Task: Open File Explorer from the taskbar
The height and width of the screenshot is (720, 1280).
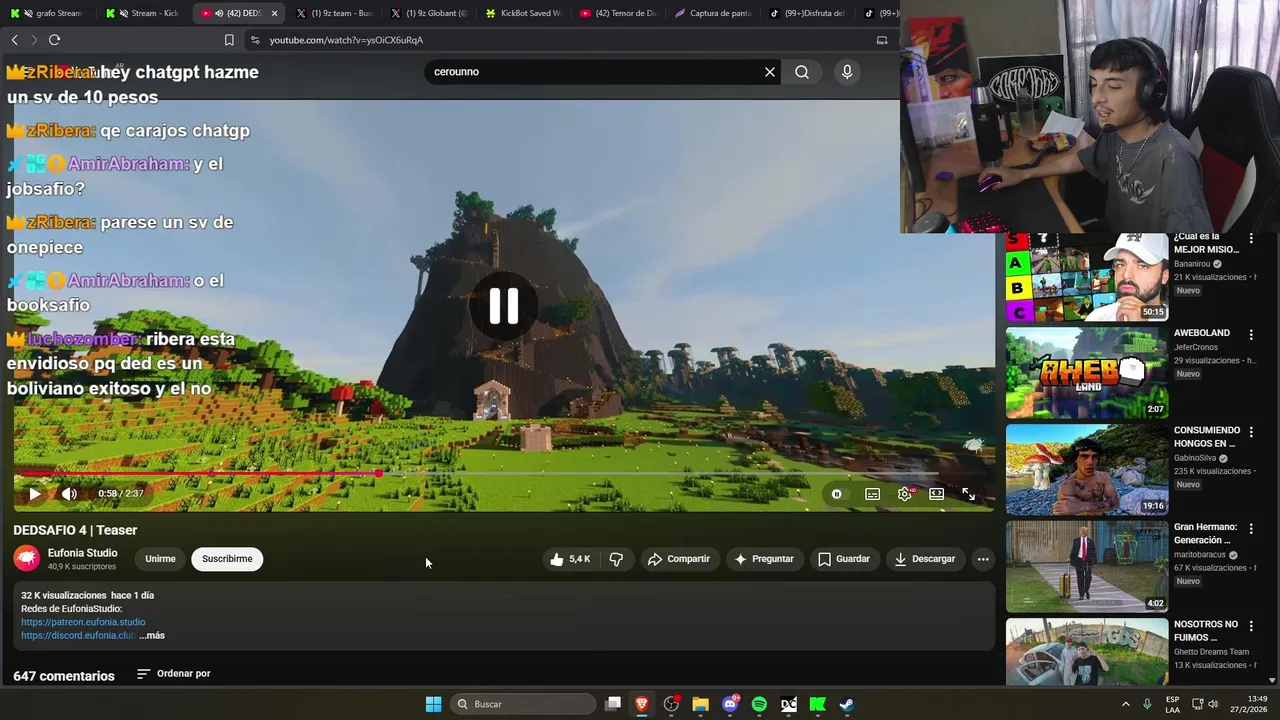Action: click(700, 704)
